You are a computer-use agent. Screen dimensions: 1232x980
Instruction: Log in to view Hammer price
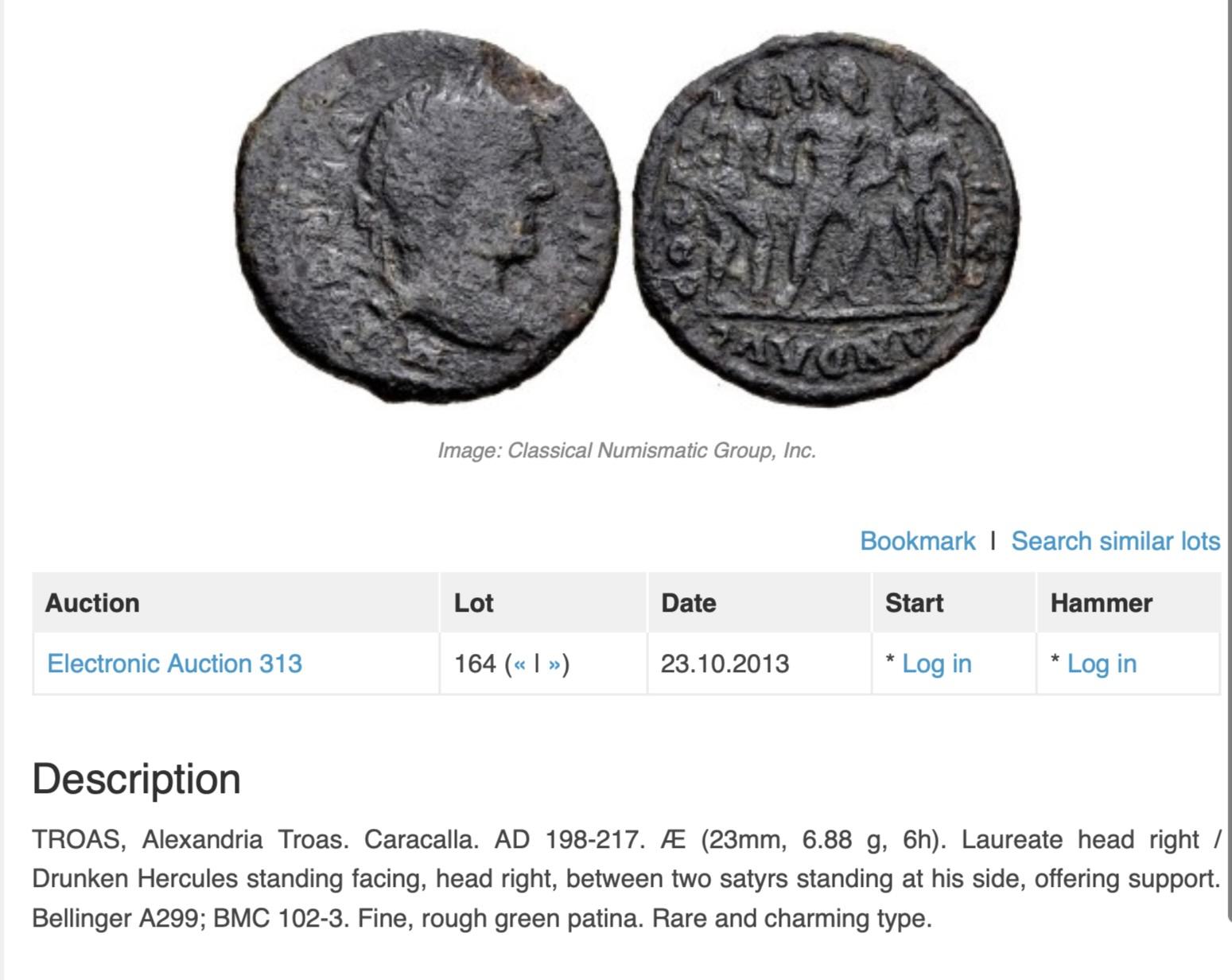[x=1102, y=663]
